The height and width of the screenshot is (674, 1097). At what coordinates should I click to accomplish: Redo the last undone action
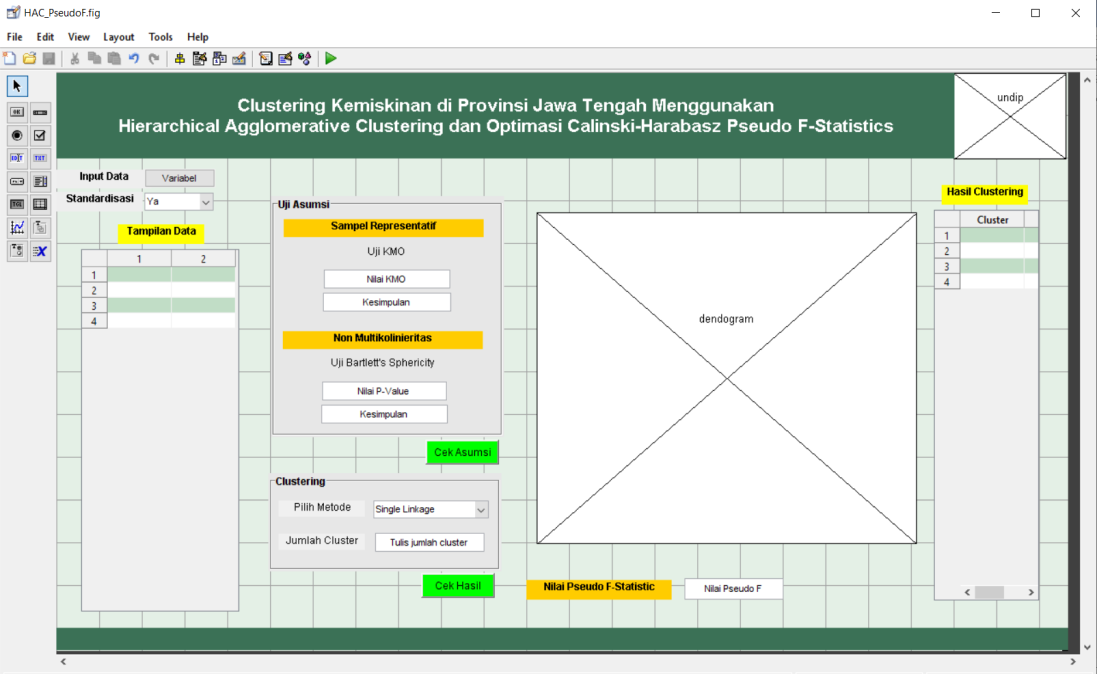click(154, 59)
